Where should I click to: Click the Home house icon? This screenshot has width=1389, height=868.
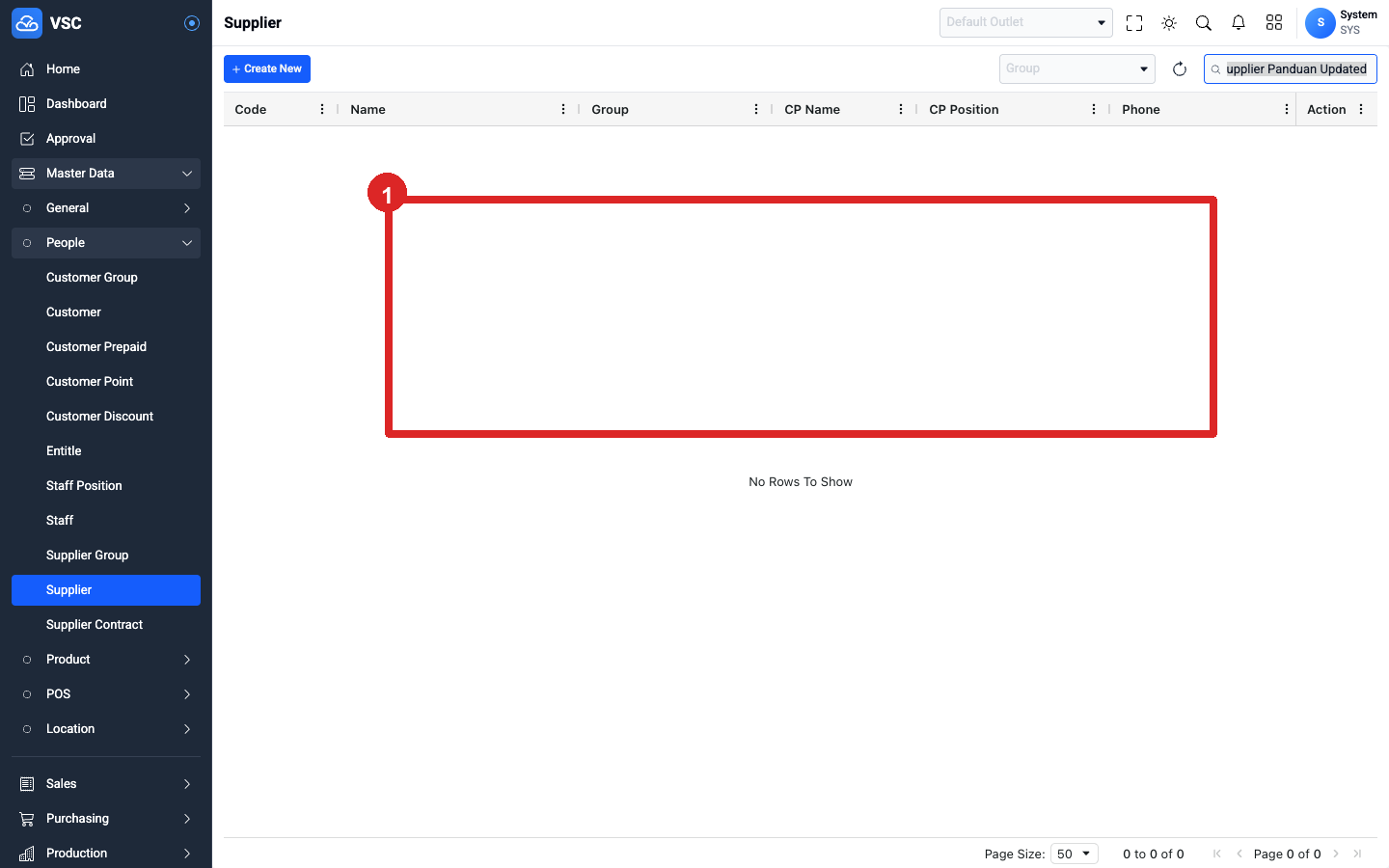tap(27, 69)
